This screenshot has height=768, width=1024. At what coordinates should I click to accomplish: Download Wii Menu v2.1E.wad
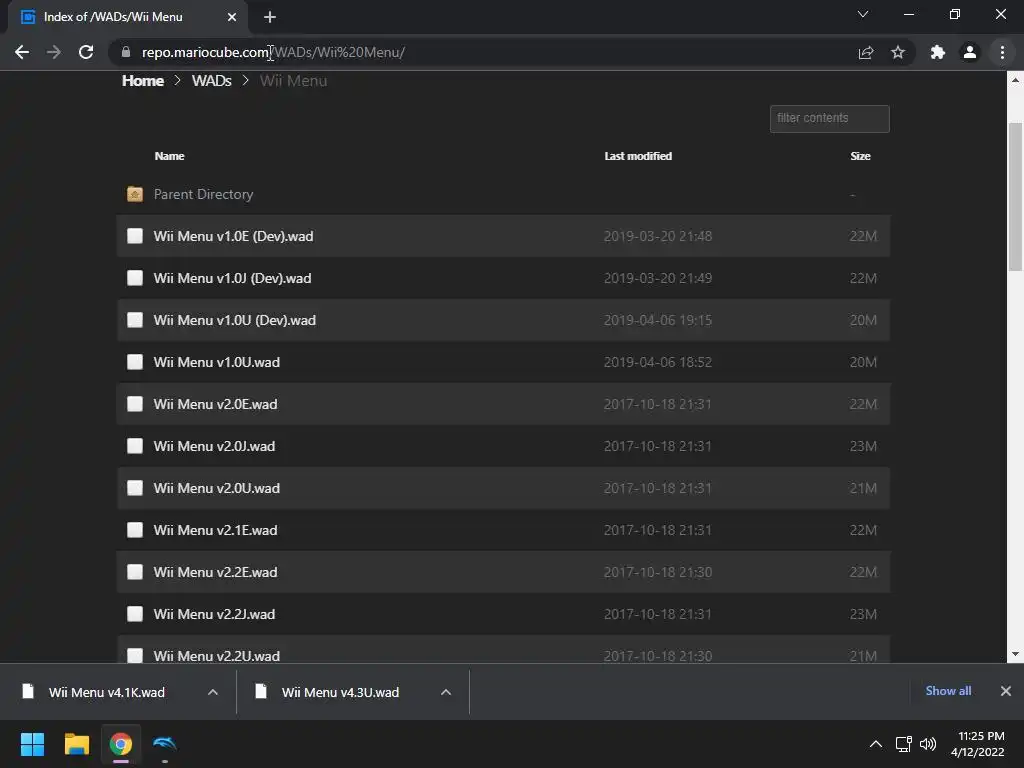(215, 530)
